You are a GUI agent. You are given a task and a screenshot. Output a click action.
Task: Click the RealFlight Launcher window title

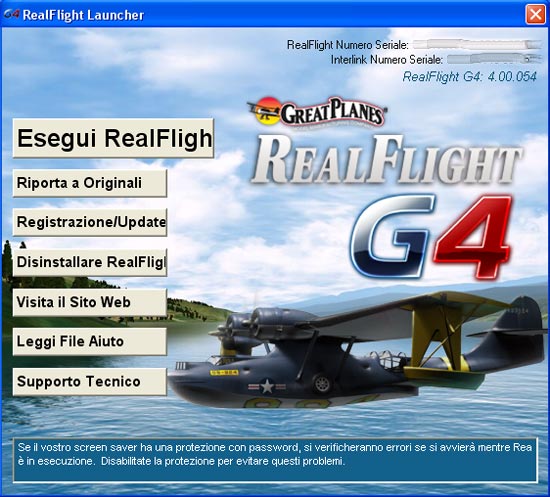coord(83,15)
